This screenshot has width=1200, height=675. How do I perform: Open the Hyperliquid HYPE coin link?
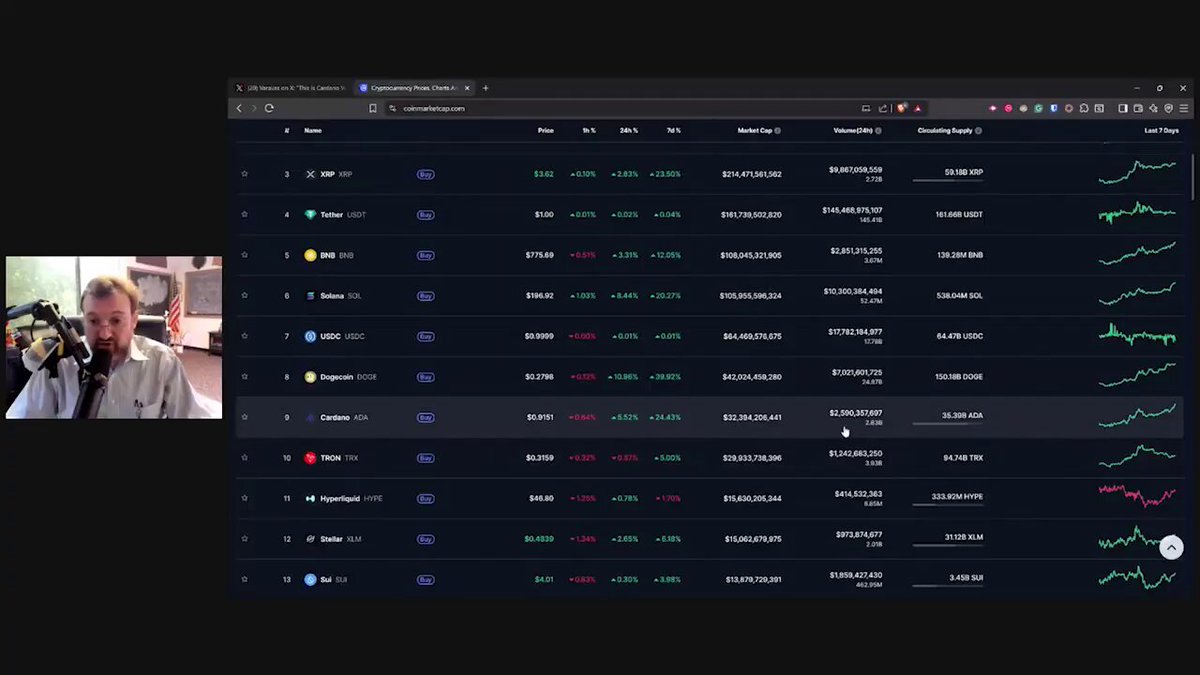pyautogui.click(x=351, y=498)
